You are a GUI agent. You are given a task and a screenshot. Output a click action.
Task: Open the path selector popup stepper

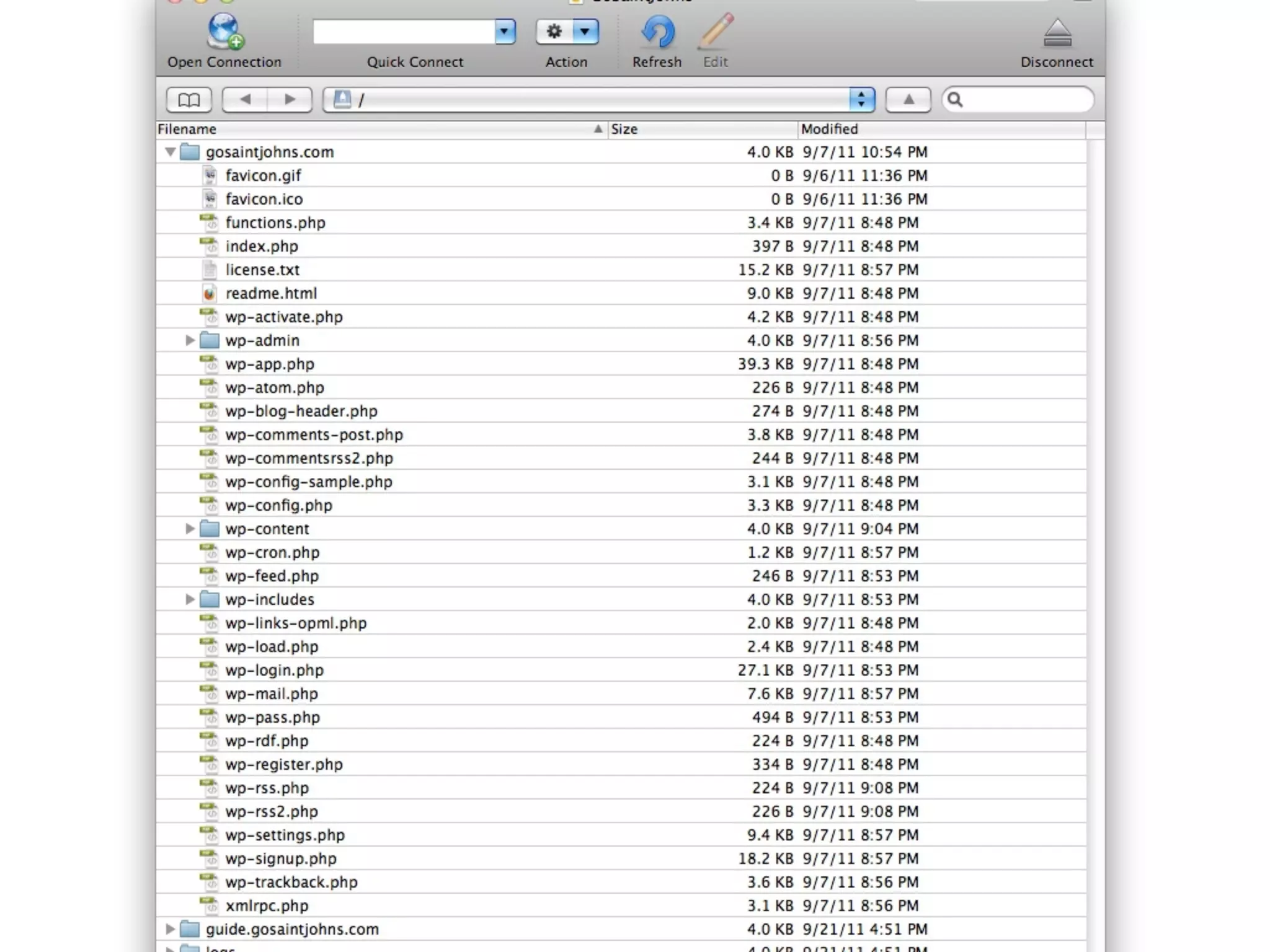pos(861,100)
